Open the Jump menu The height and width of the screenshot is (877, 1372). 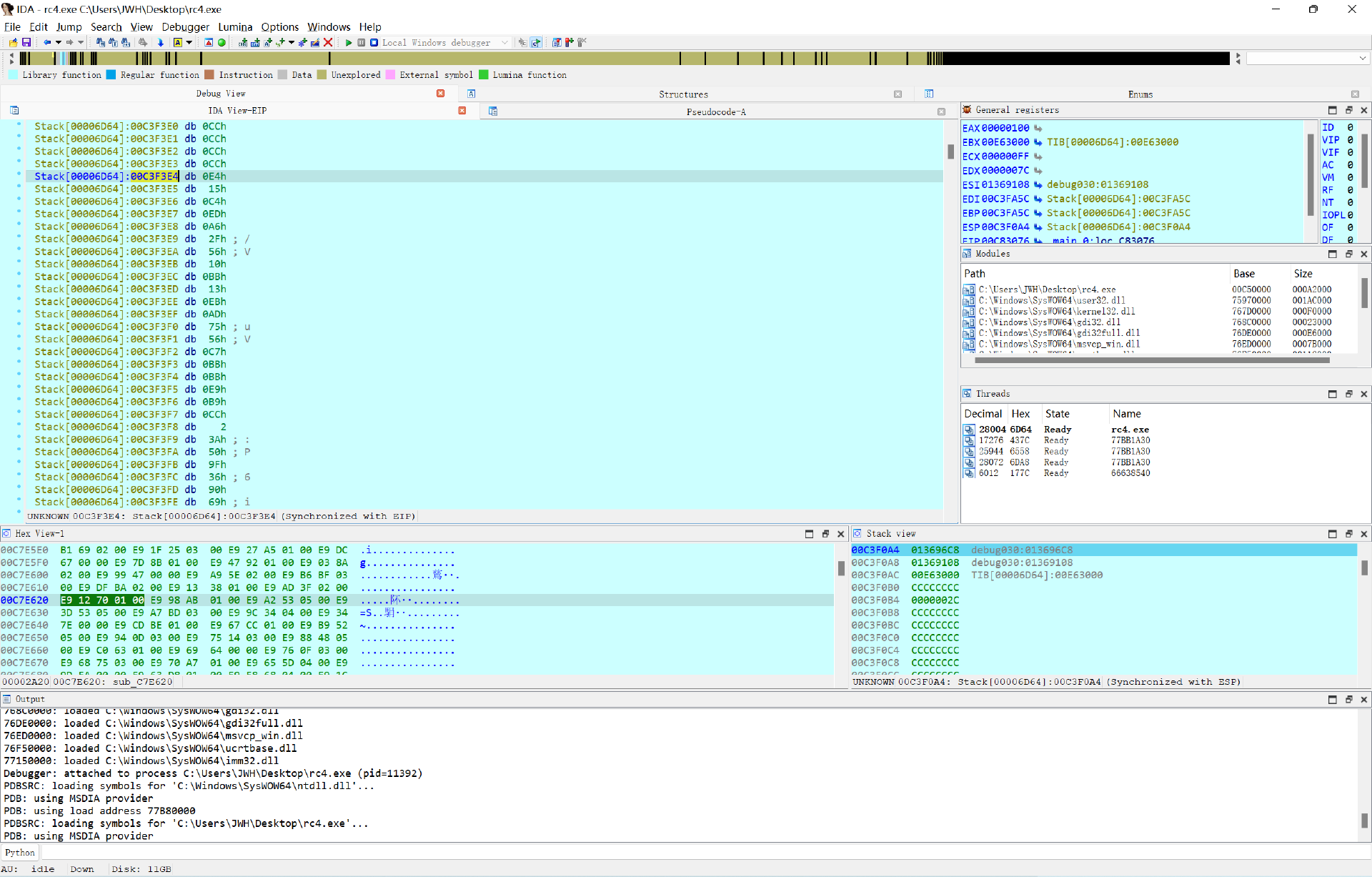coord(69,27)
